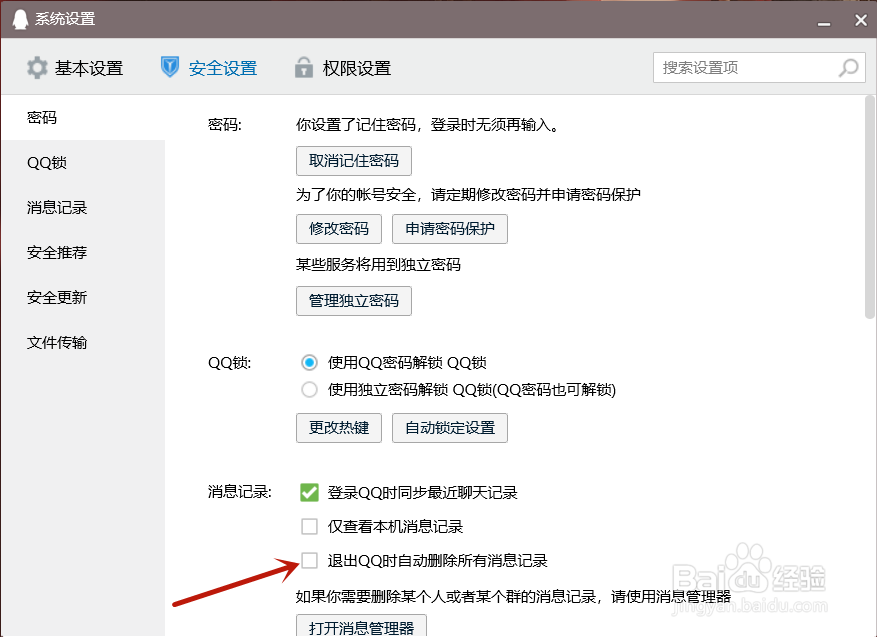Click the lock icon beside 权限设置
This screenshot has width=877, height=637.
coord(303,67)
